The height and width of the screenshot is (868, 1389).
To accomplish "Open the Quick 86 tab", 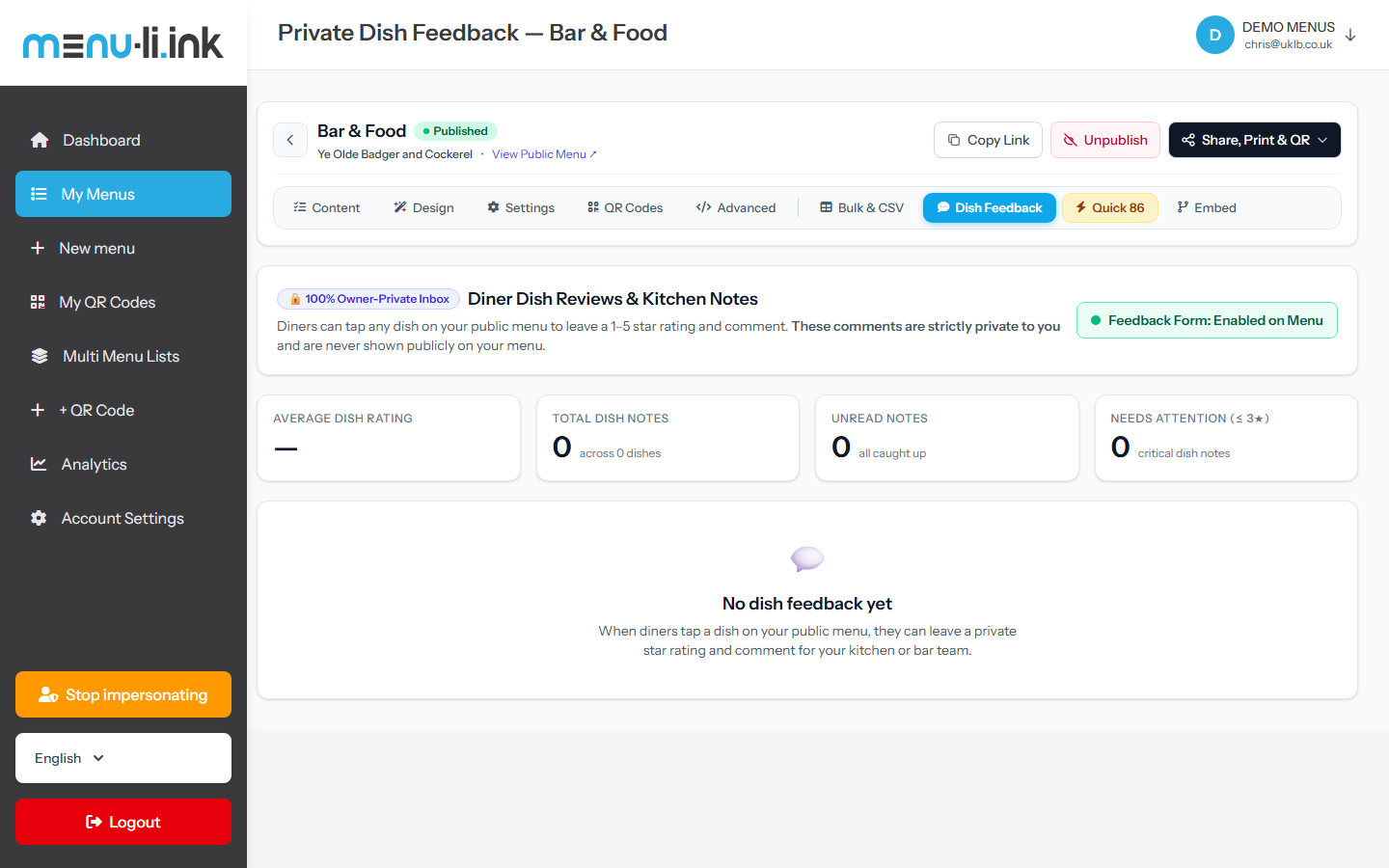I will 1110,207.
